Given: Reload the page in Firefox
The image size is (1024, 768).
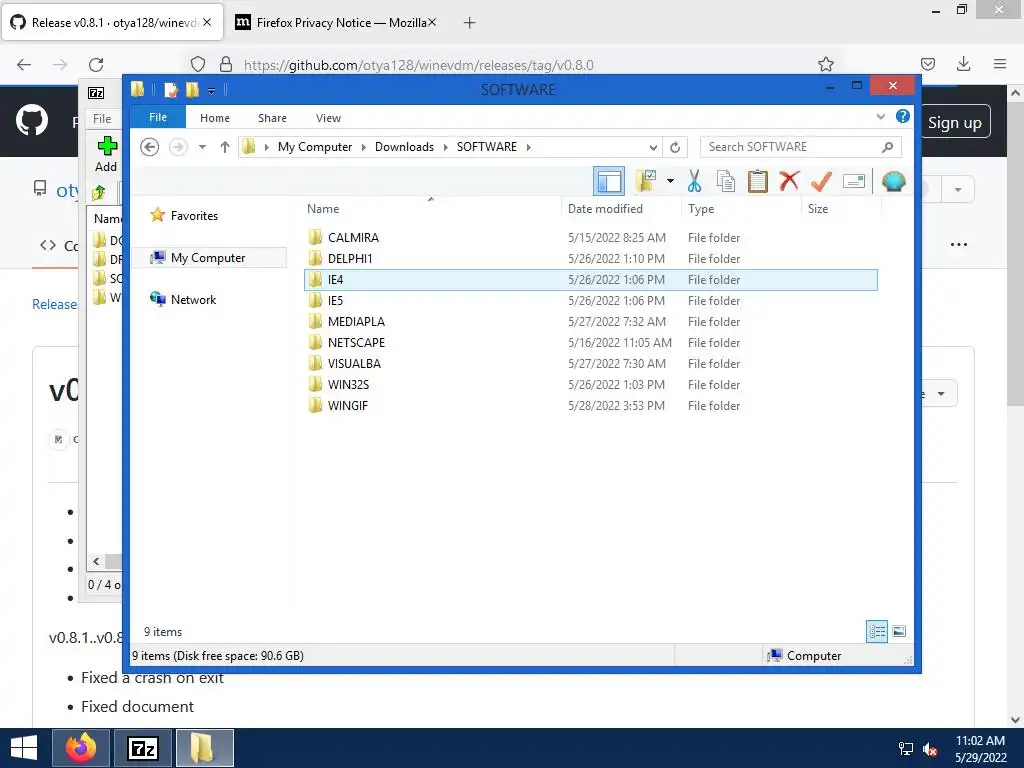Looking at the screenshot, I should [x=96, y=65].
